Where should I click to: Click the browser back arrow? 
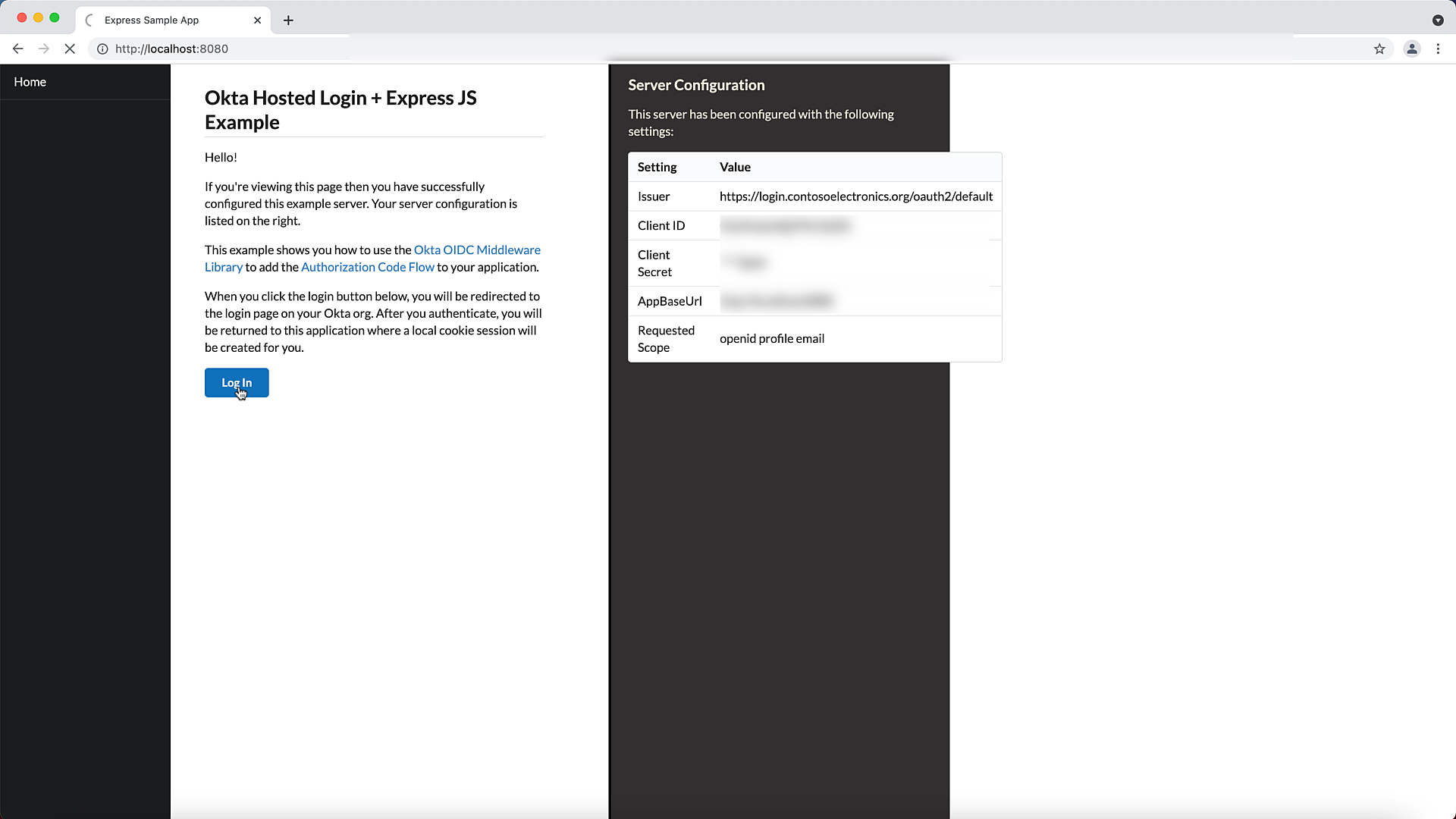point(18,49)
